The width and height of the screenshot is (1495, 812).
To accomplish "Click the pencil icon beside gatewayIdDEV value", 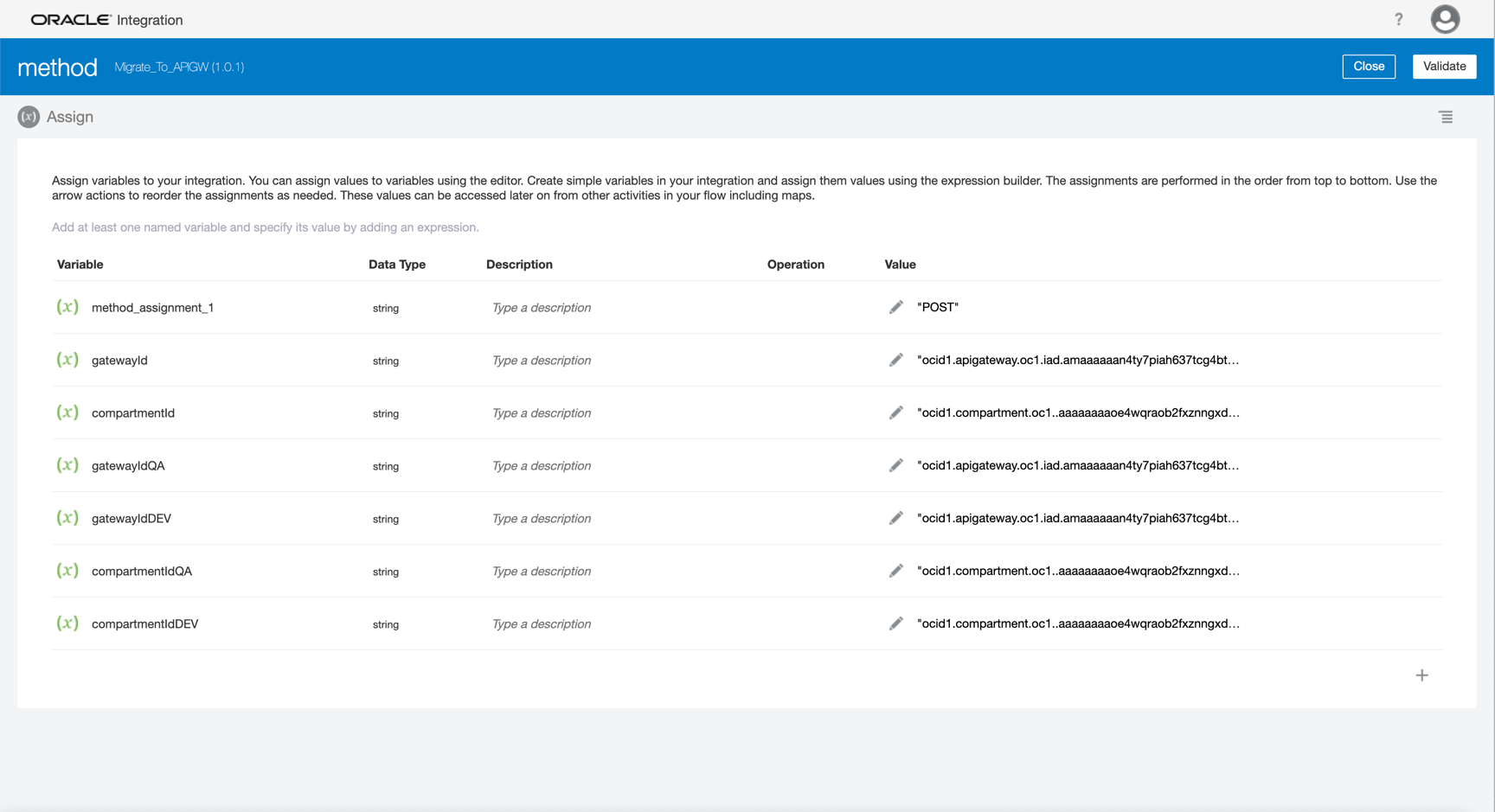I will pos(895,518).
